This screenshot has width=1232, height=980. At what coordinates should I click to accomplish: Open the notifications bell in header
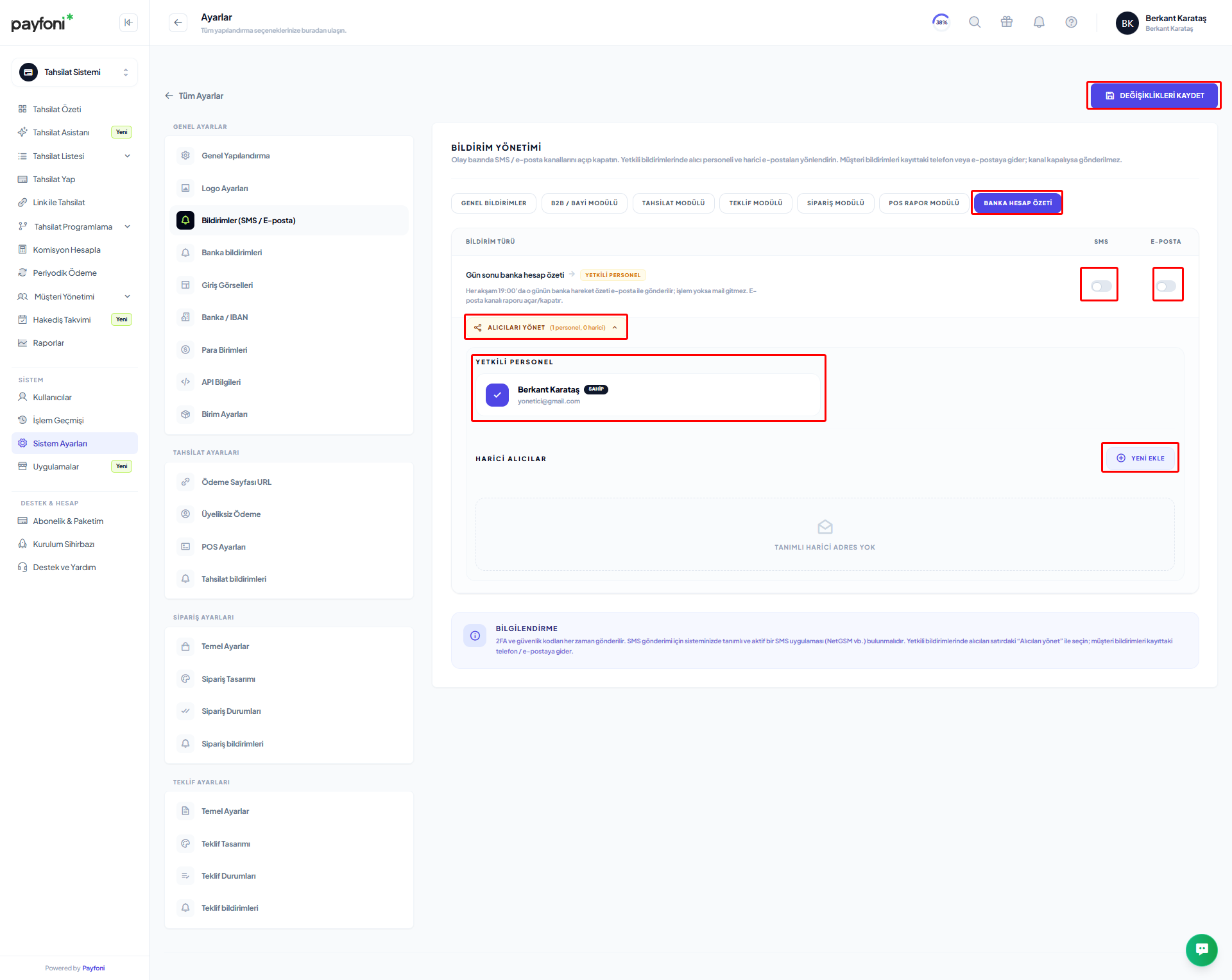coord(1039,22)
